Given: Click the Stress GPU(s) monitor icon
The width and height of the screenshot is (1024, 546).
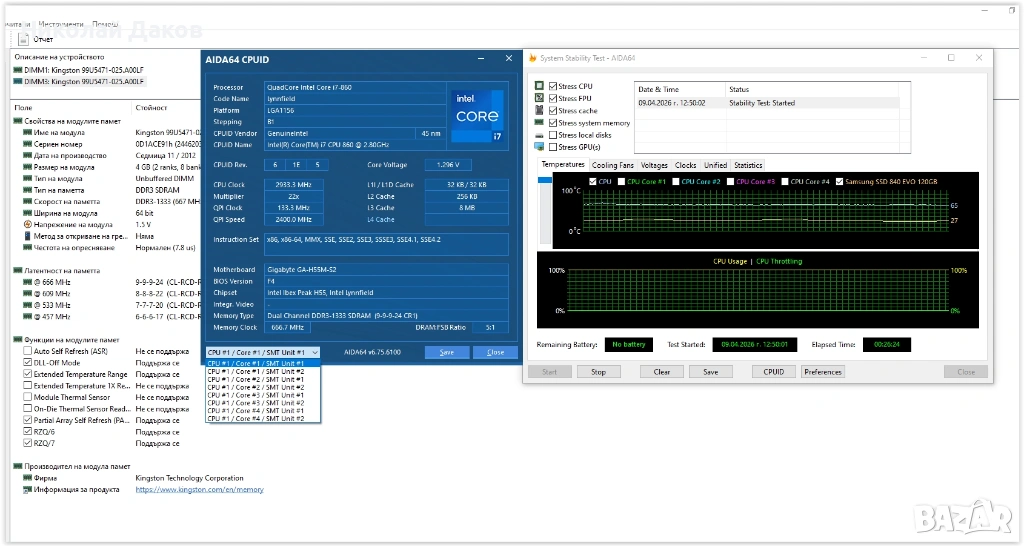Looking at the screenshot, I should coord(540,147).
